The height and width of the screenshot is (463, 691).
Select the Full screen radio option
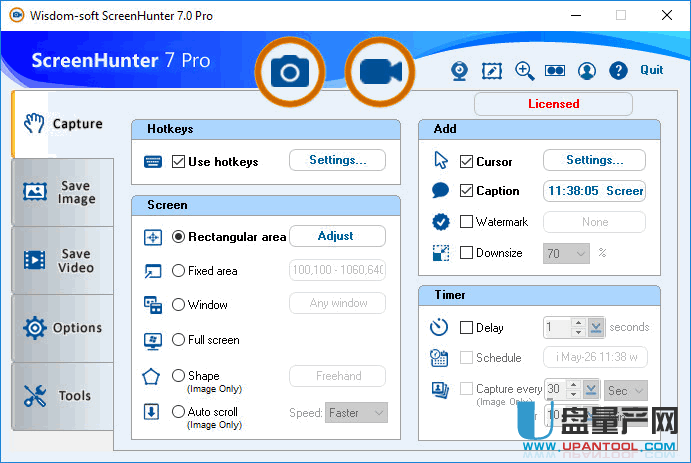pos(179,340)
